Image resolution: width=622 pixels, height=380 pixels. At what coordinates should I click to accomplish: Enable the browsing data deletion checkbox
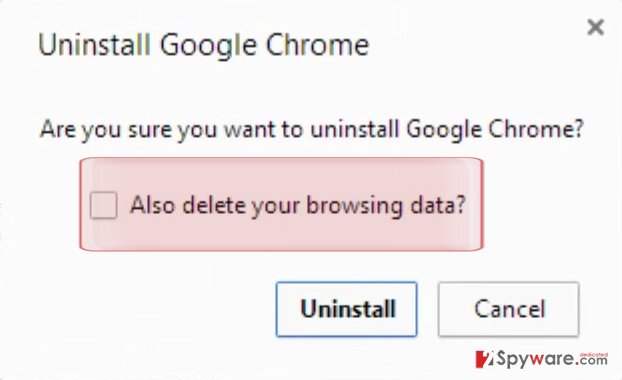(103, 205)
